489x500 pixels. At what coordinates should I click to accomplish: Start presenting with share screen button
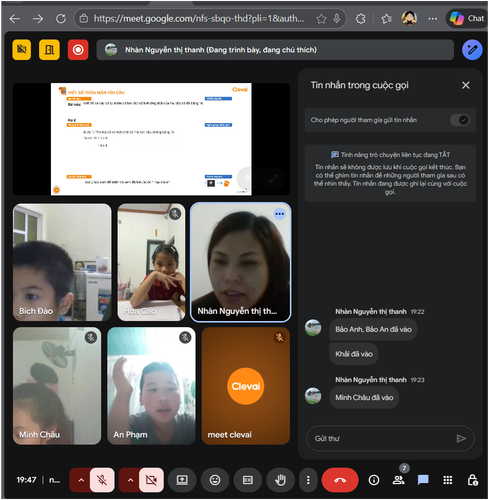click(182, 480)
